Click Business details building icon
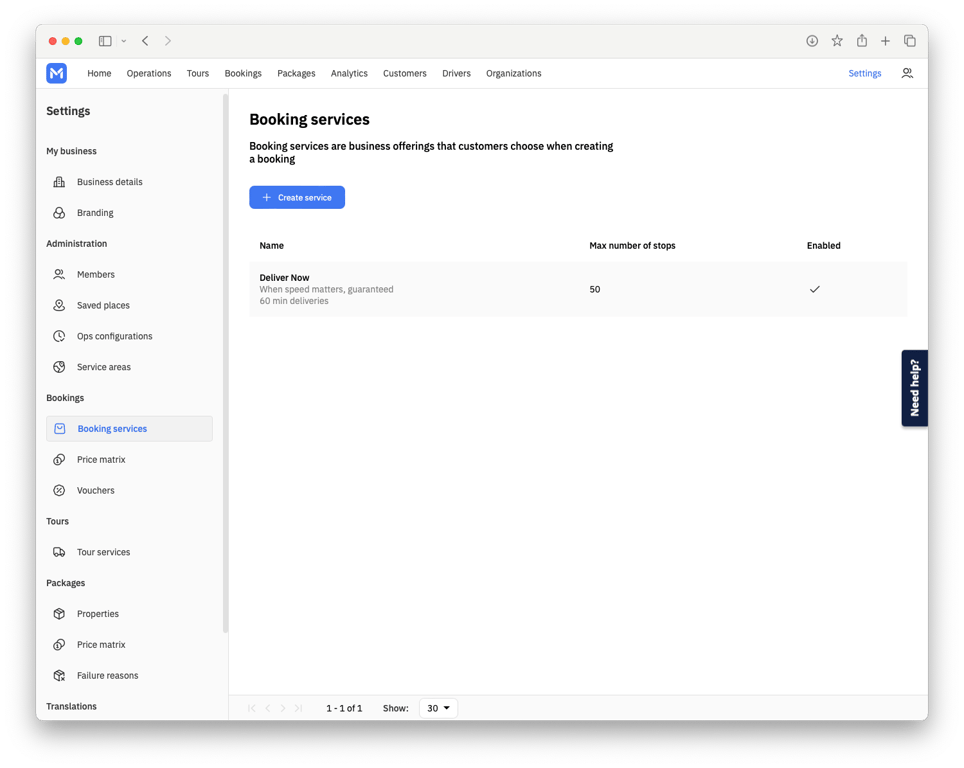 click(59, 182)
